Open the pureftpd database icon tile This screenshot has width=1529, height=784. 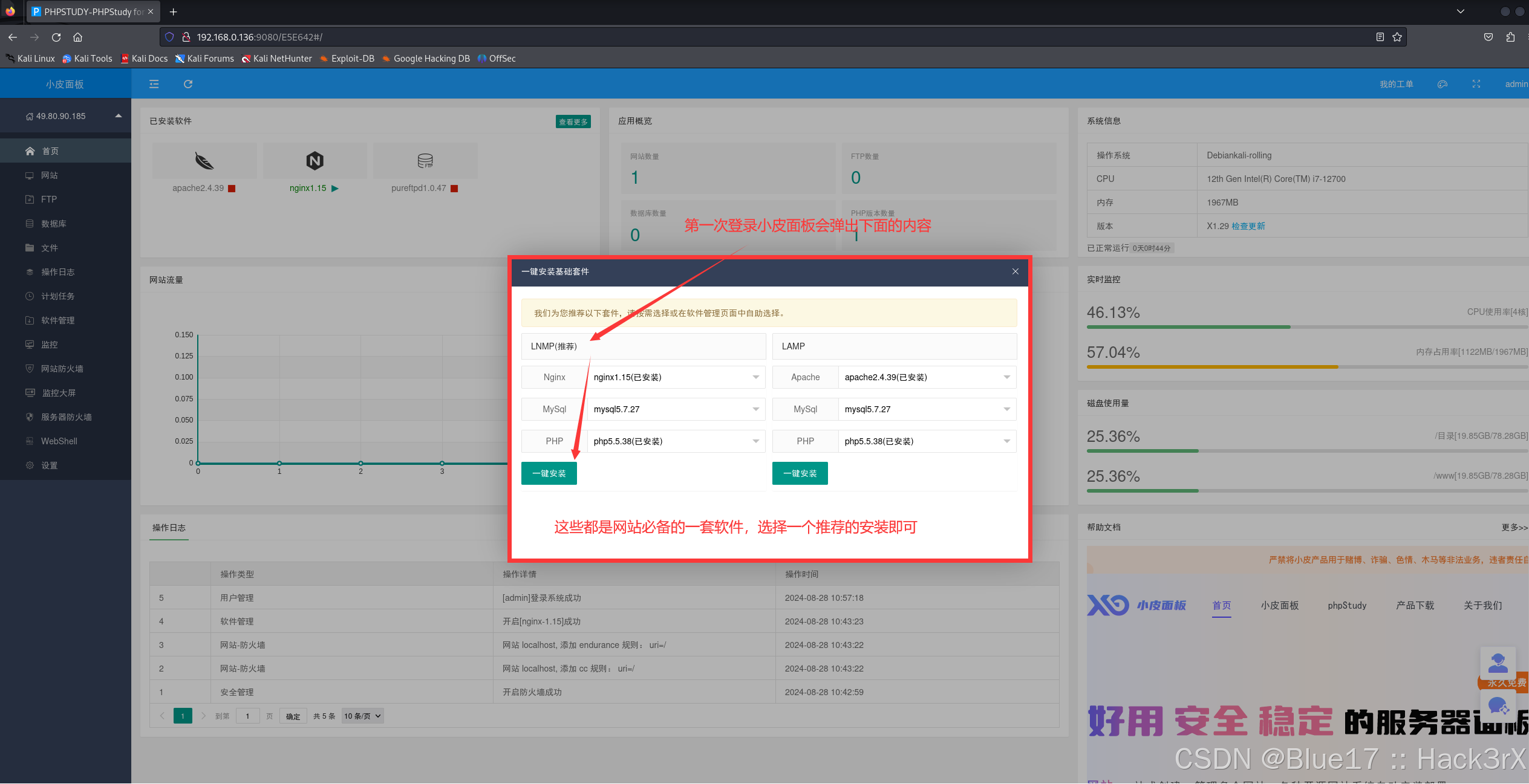(x=425, y=161)
